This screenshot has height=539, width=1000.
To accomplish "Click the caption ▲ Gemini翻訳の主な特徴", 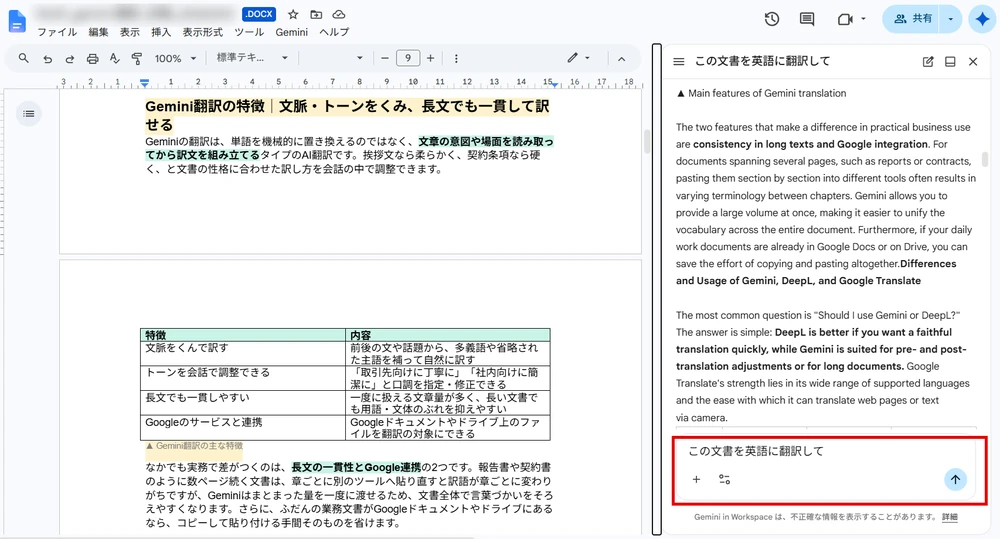I will [x=194, y=446].
